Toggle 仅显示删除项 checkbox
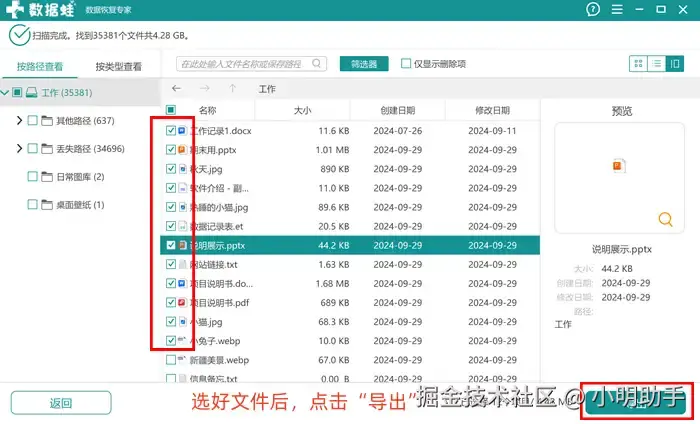 point(405,63)
